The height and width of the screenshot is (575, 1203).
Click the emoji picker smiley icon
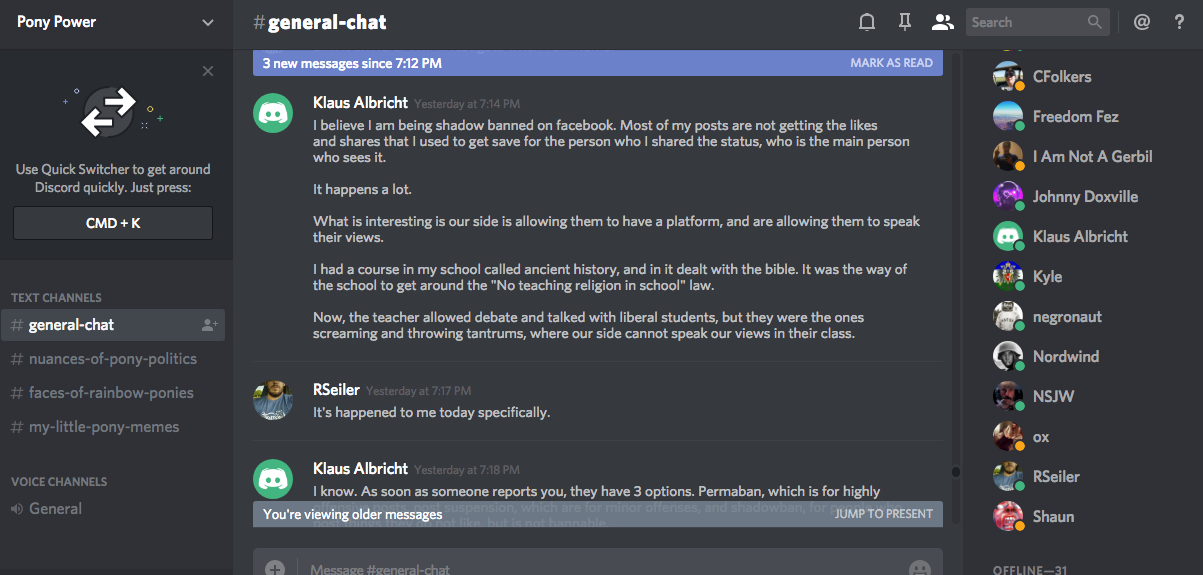[x=919, y=568]
